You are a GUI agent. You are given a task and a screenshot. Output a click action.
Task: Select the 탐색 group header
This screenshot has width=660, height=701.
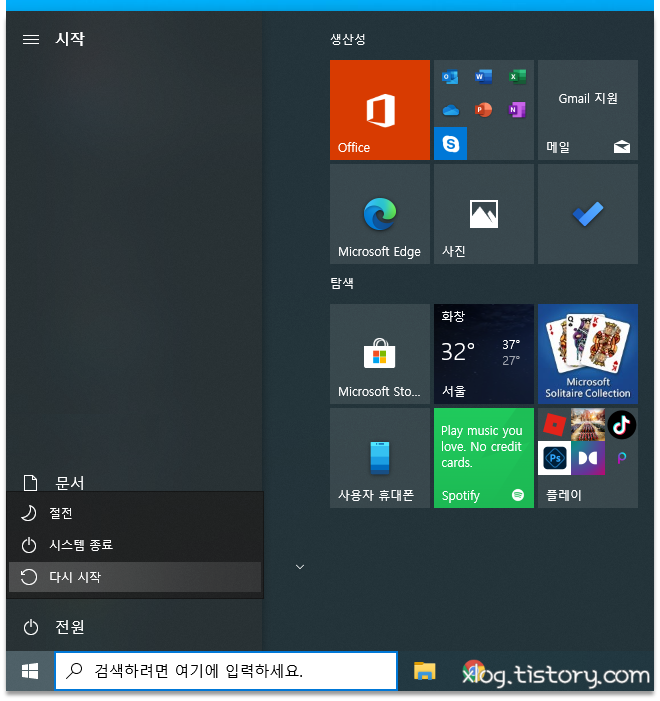tap(342, 283)
